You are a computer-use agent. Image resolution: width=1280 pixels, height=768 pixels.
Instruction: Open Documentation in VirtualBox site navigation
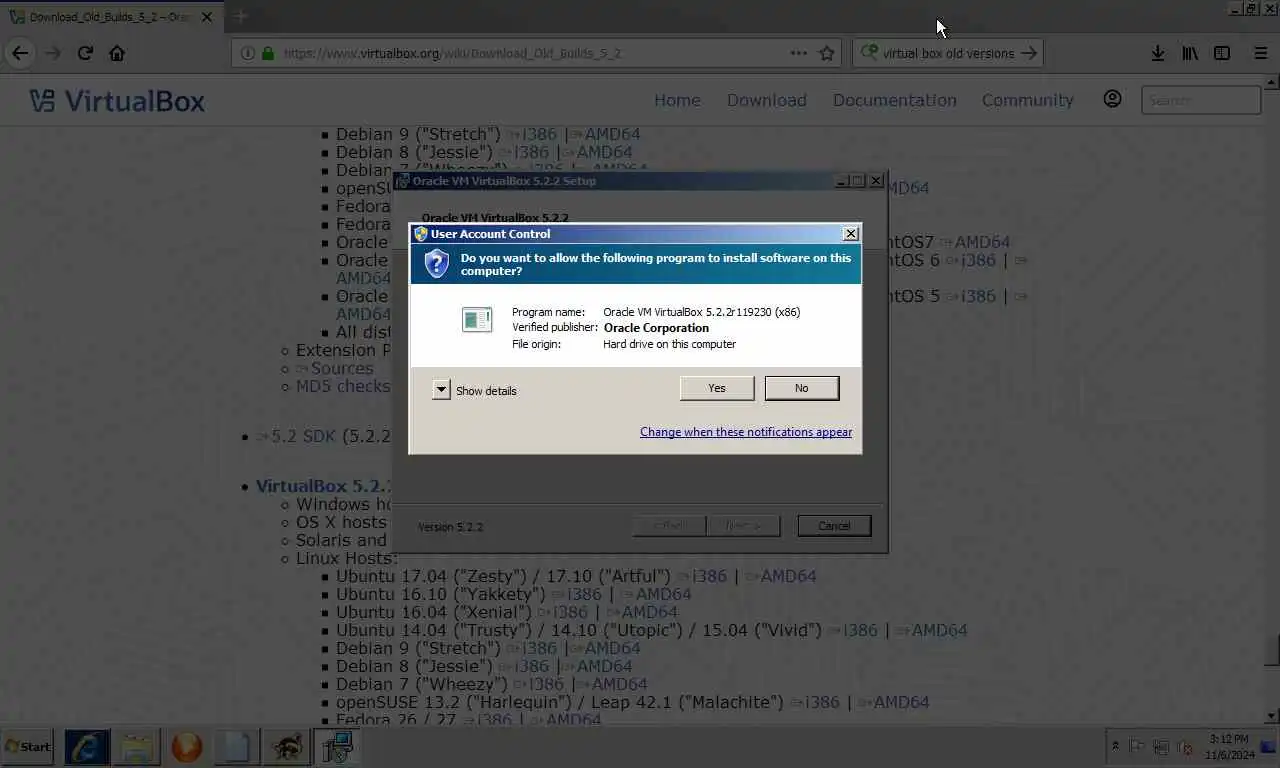895,100
